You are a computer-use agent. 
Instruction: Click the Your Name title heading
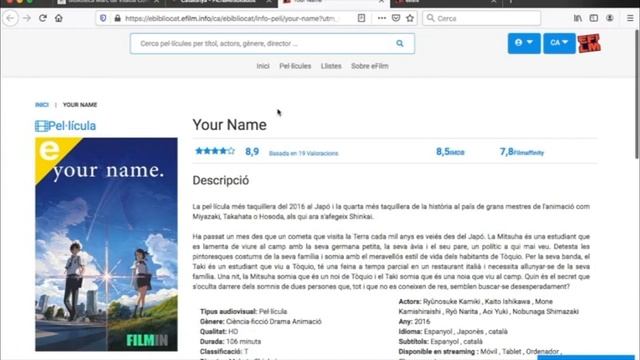(x=229, y=125)
